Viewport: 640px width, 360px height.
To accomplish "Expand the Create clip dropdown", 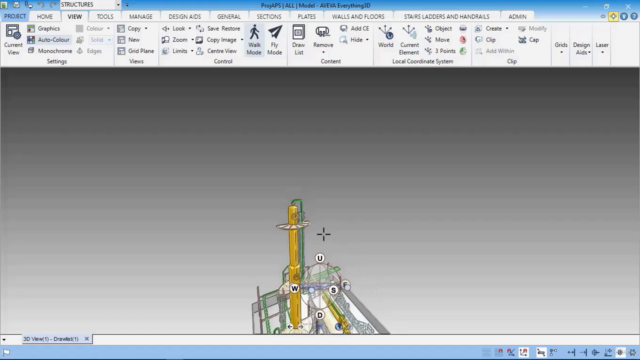I will (507, 29).
